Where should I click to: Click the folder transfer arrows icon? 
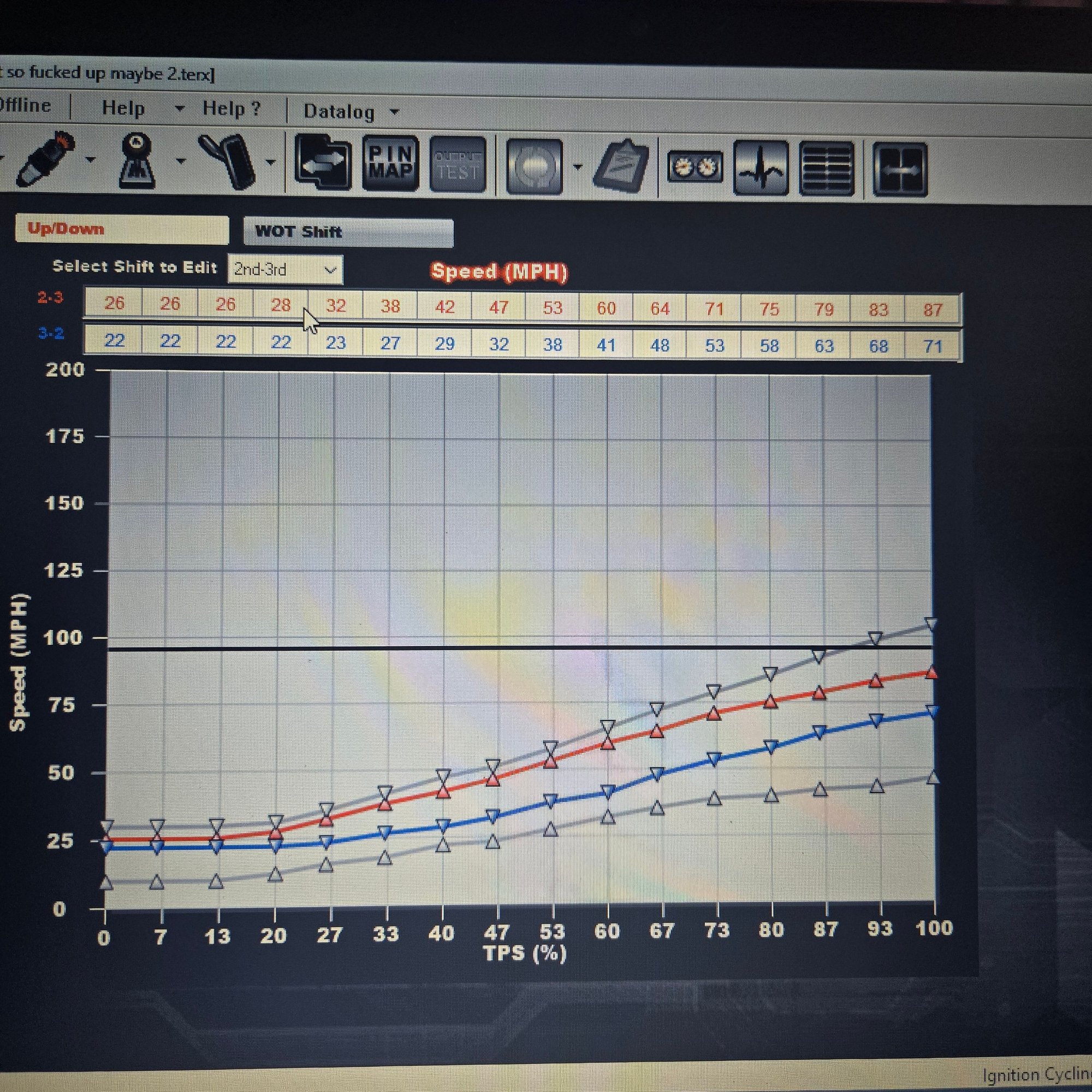click(323, 163)
